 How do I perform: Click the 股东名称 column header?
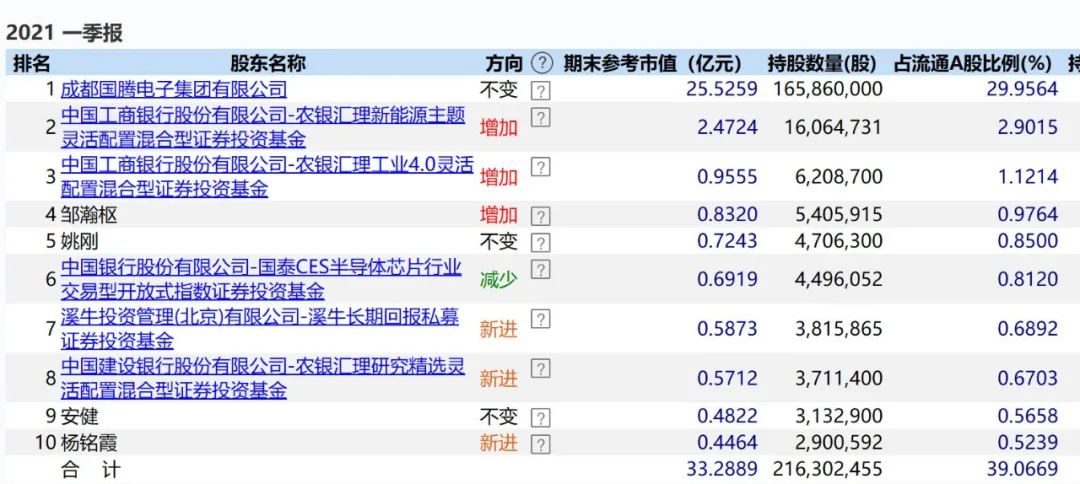point(267,63)
